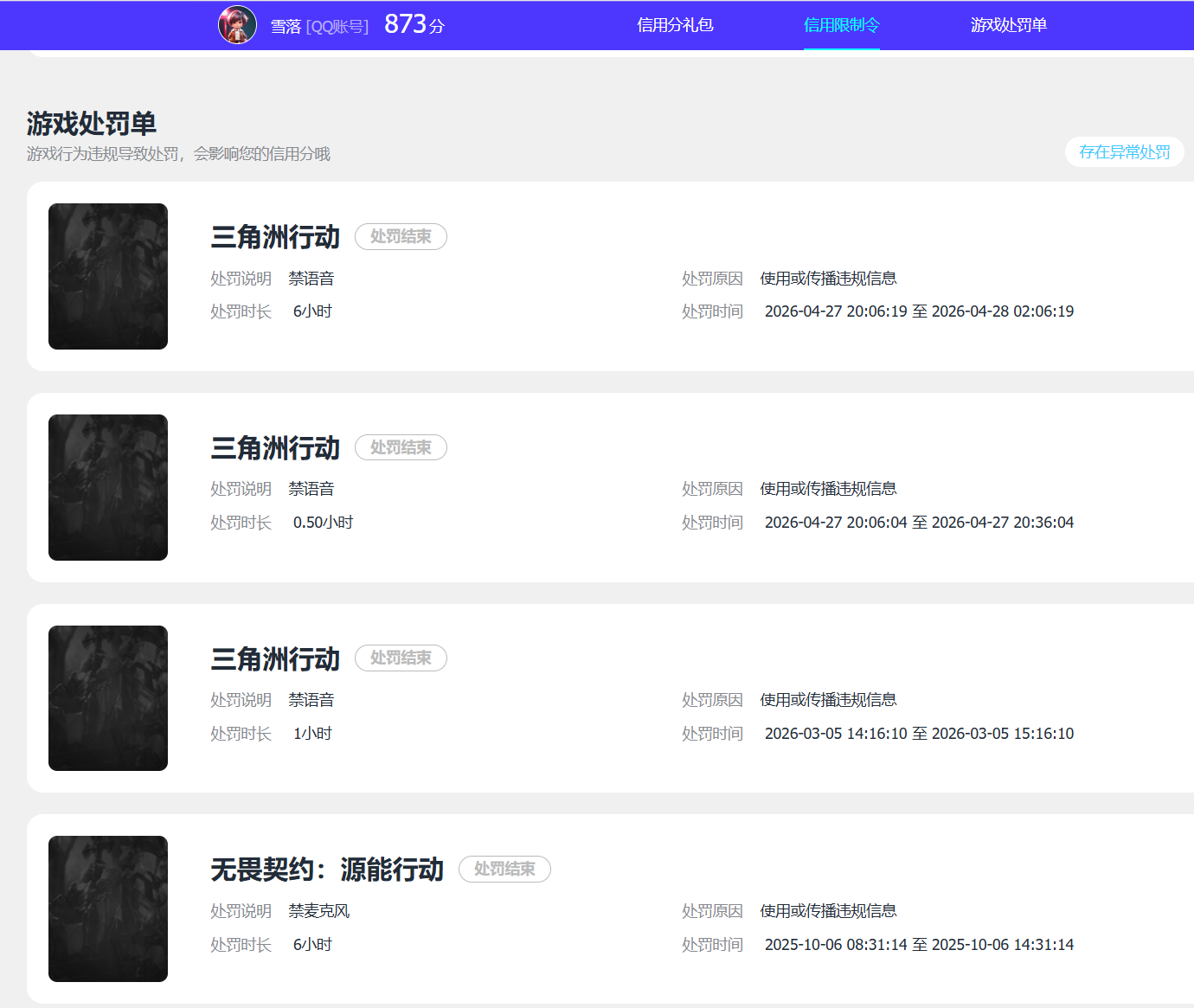The width and height of the screenshot is (1194, 1008).
Task: Click 处罚结束 badge beside 无畏契约：源能行动
Action: point(504,869)
